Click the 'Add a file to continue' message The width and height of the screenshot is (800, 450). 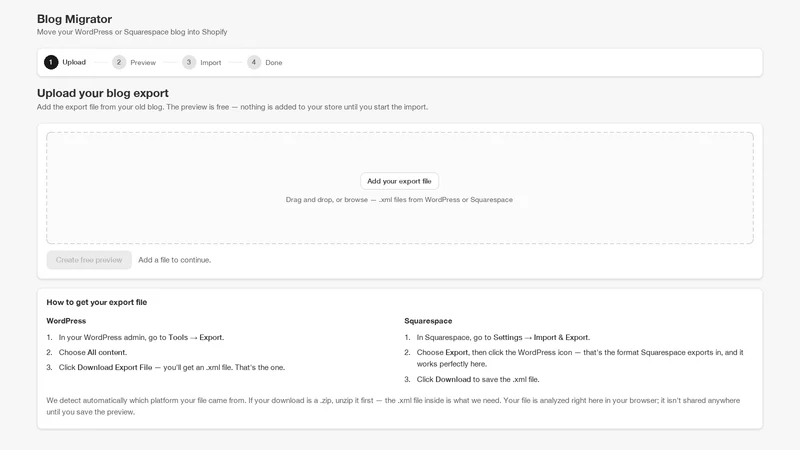click(x=174, y=260)
